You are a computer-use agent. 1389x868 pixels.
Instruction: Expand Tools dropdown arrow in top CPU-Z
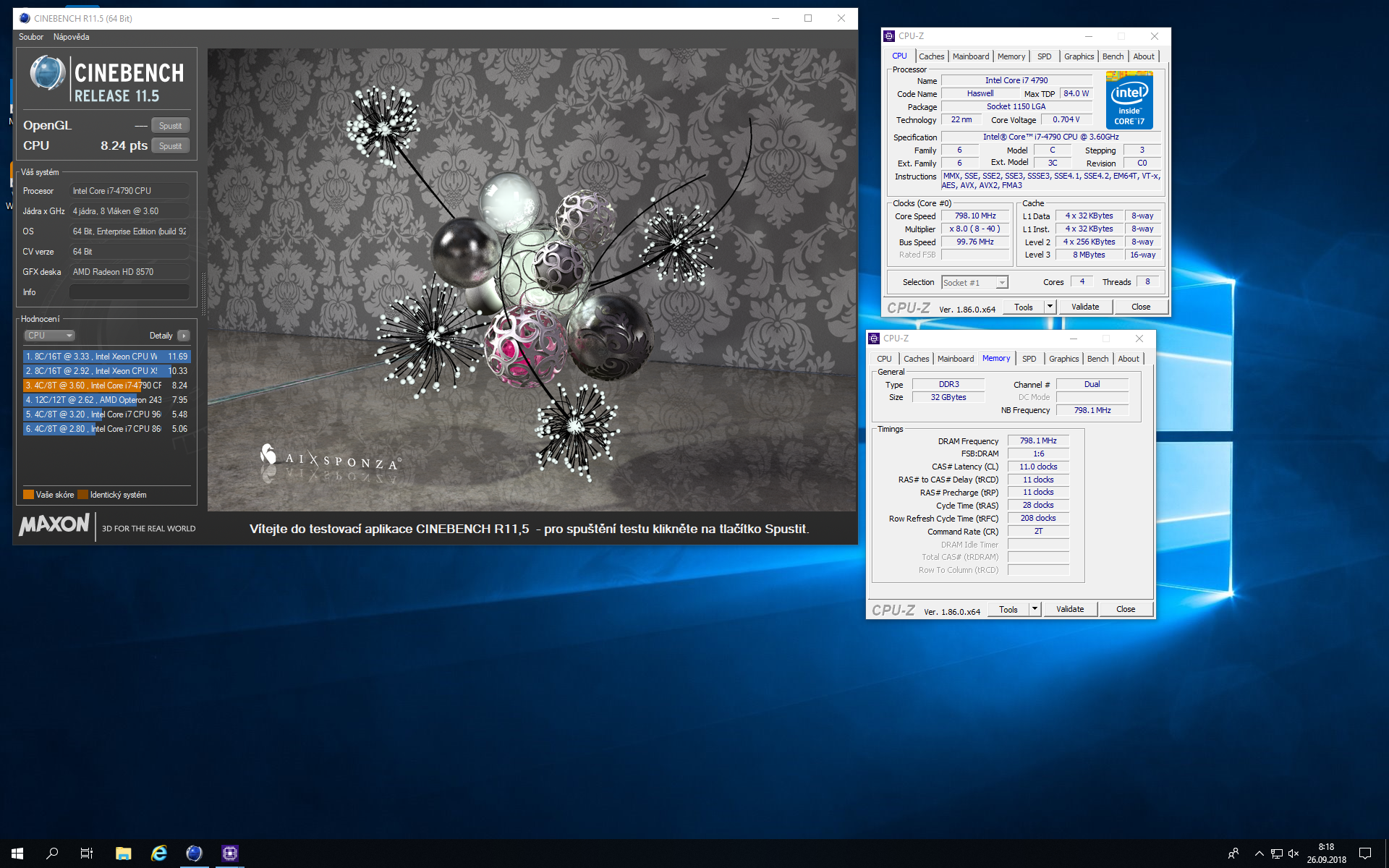(x=1050, y=307)
